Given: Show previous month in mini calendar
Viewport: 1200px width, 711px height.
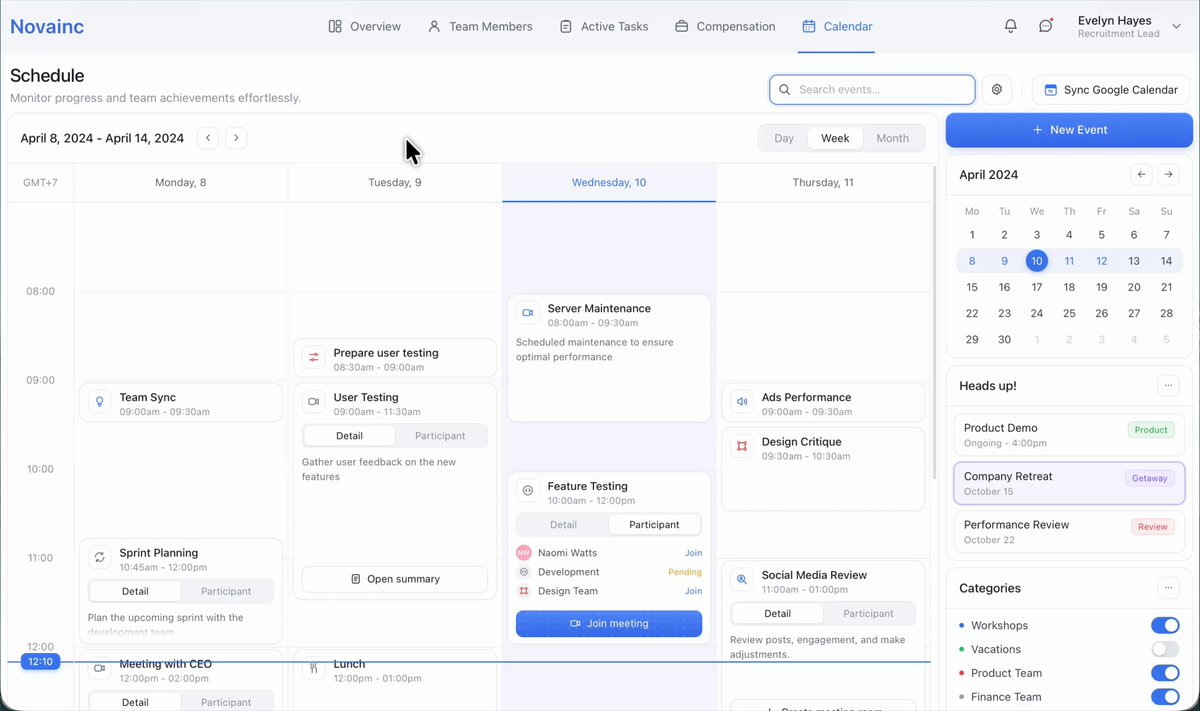Looking at the screenshot, I should point(1141,175).
